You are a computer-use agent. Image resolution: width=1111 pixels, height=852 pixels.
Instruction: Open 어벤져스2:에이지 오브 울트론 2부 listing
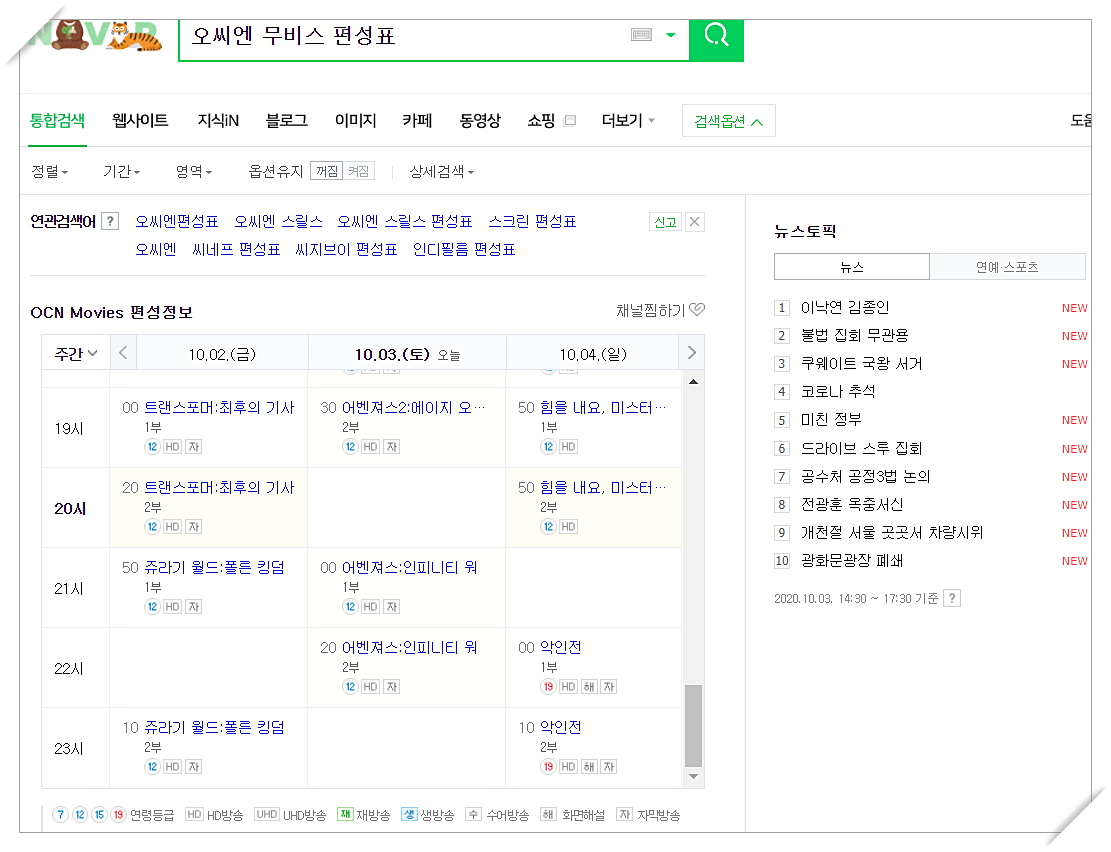click(x=413, y=408)
